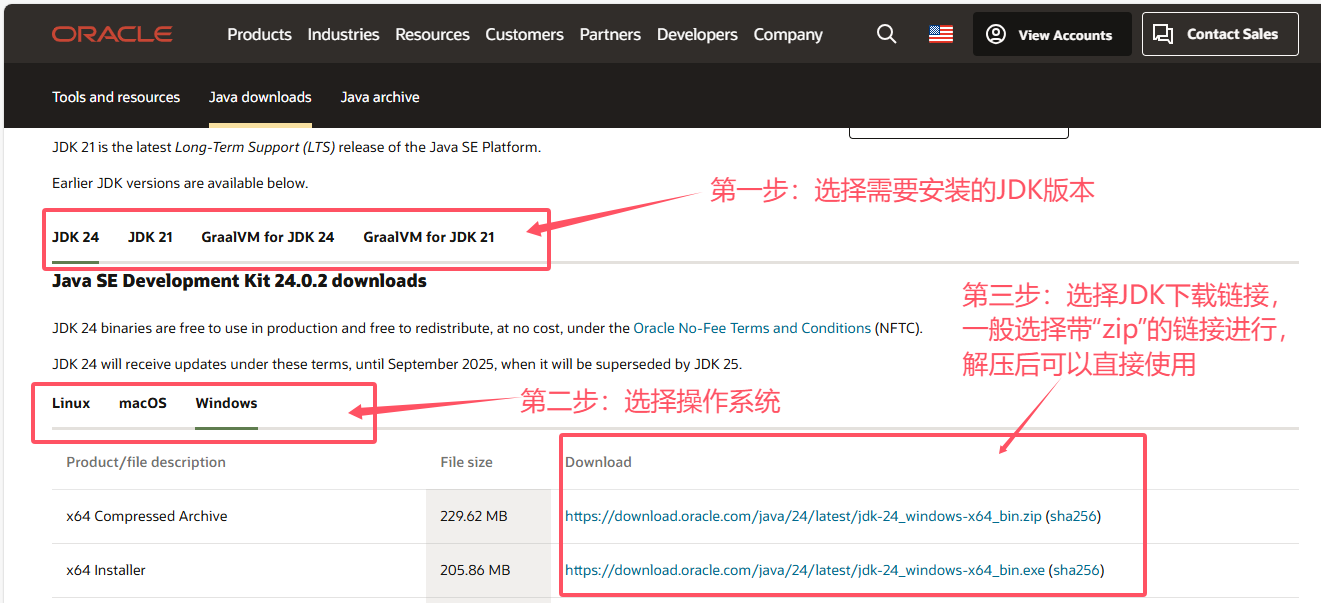Open the search magnifier icon
The height and width of the screenshot is (603, 1321).
(x=886, y=34)
